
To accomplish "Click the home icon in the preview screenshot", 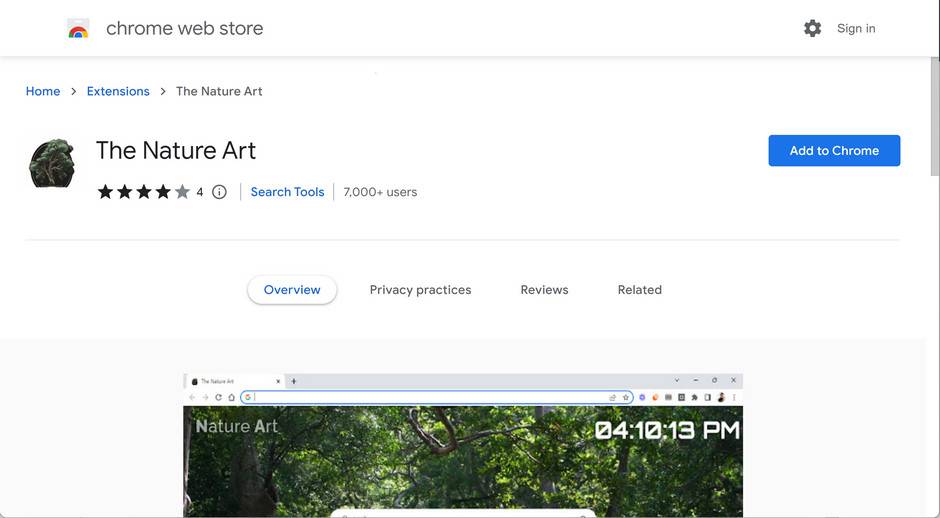I will point(231,397).
